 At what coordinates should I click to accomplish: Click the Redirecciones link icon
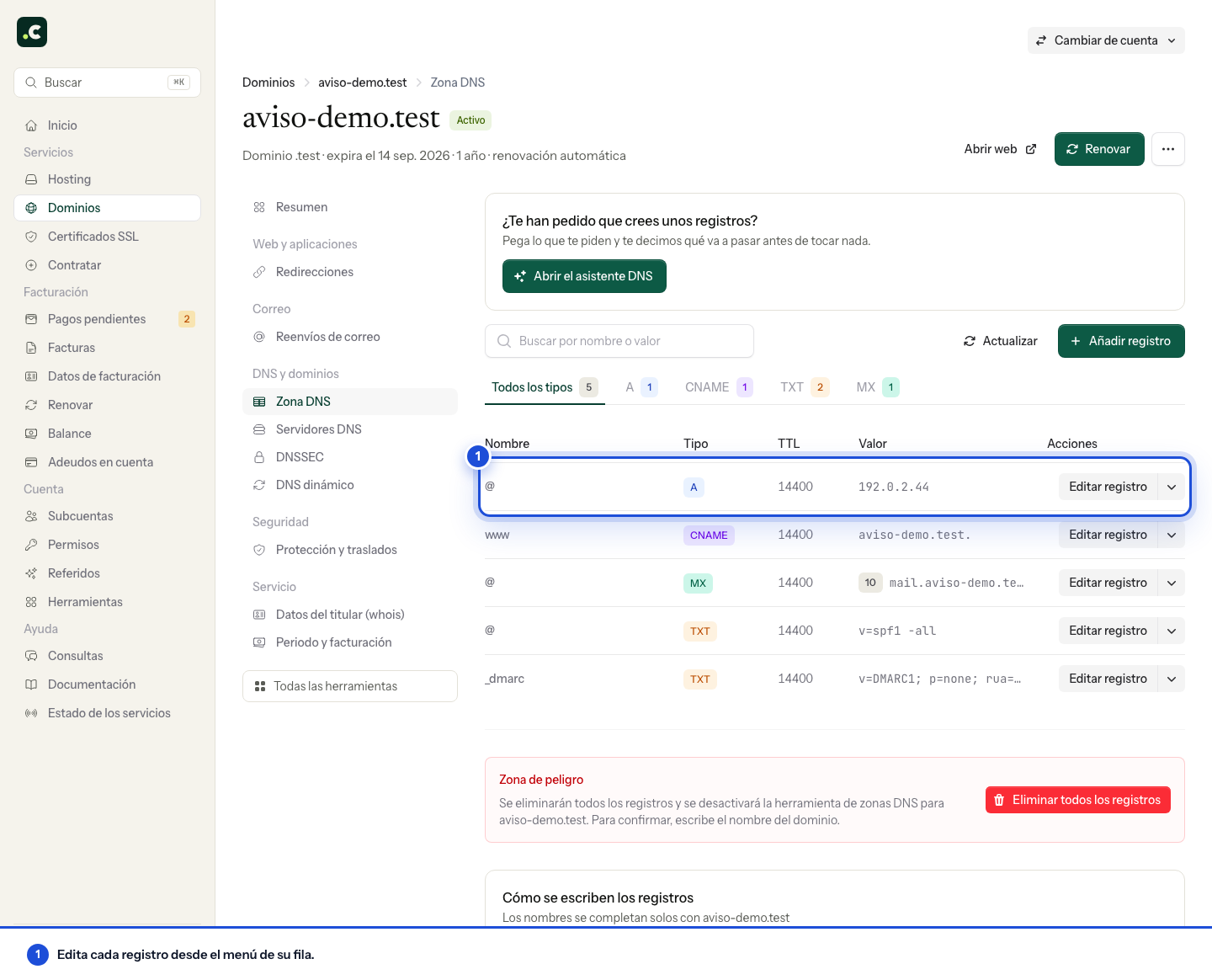pos(259,272)
